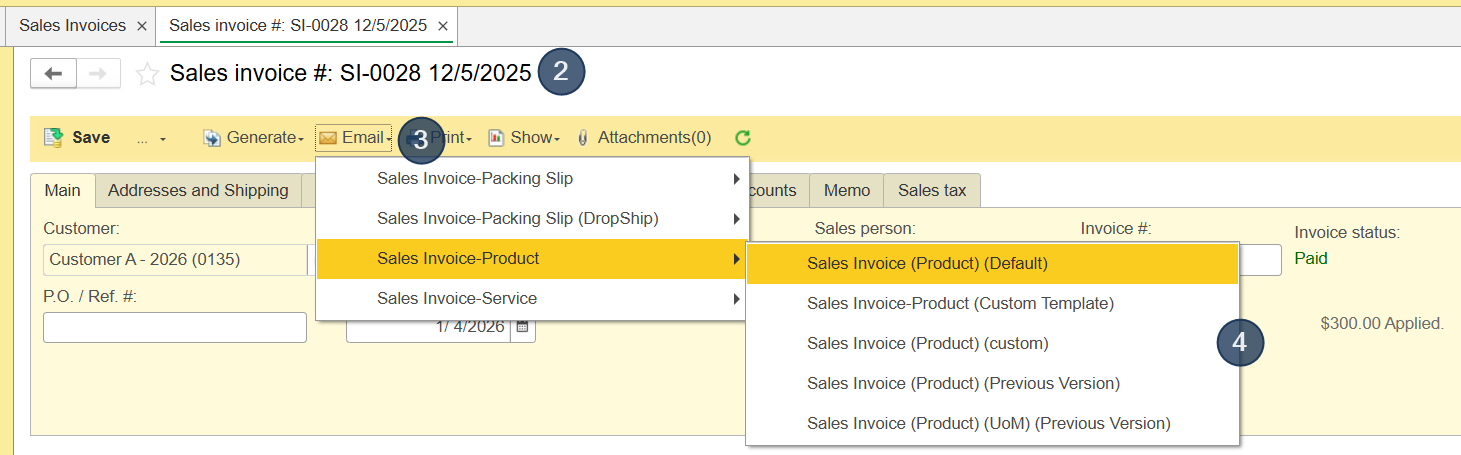
Task: Click the forward navigation arrow button
Action: coord(98,74)
